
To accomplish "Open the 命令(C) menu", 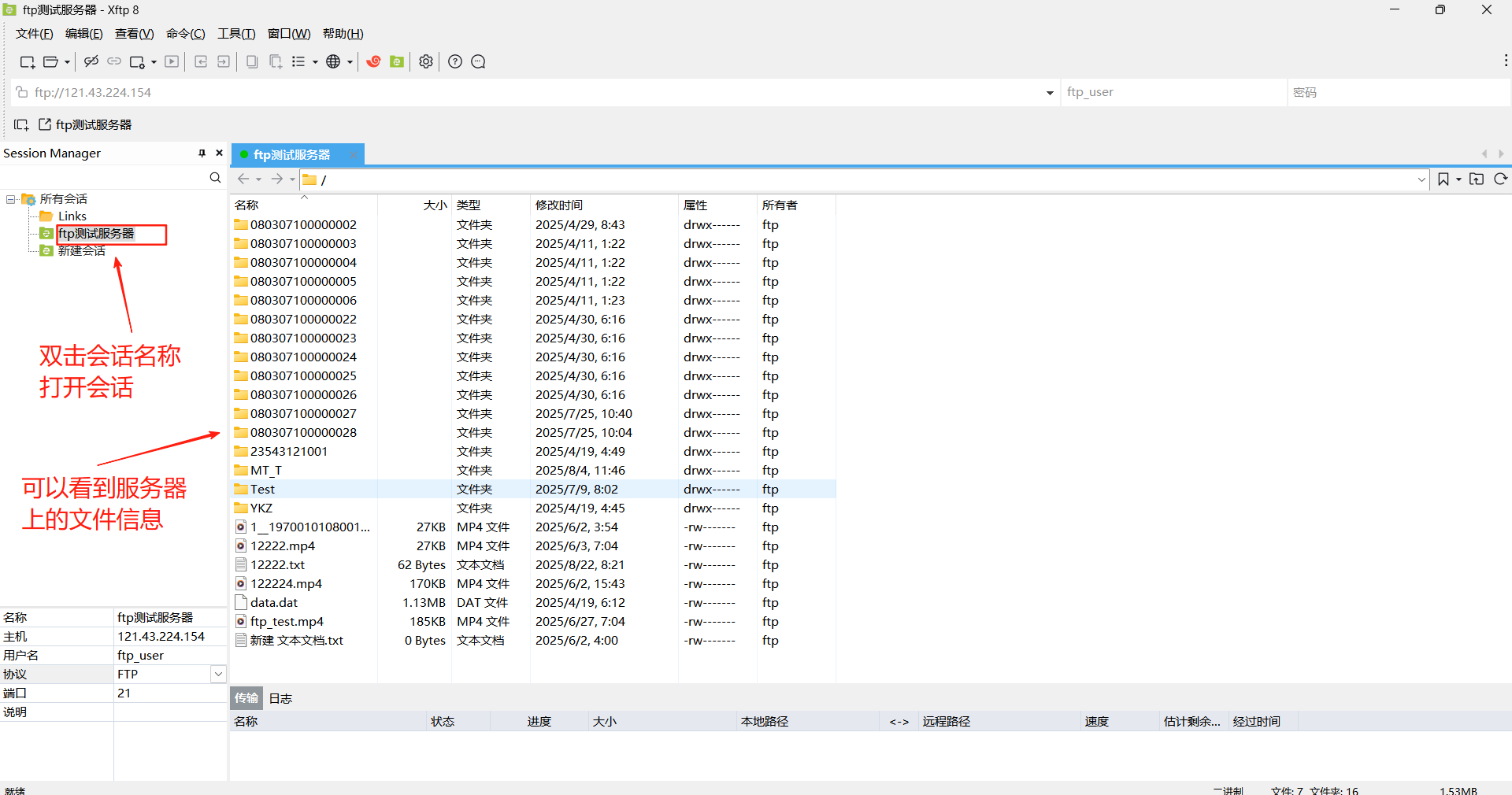I will [x=186, y=34].
